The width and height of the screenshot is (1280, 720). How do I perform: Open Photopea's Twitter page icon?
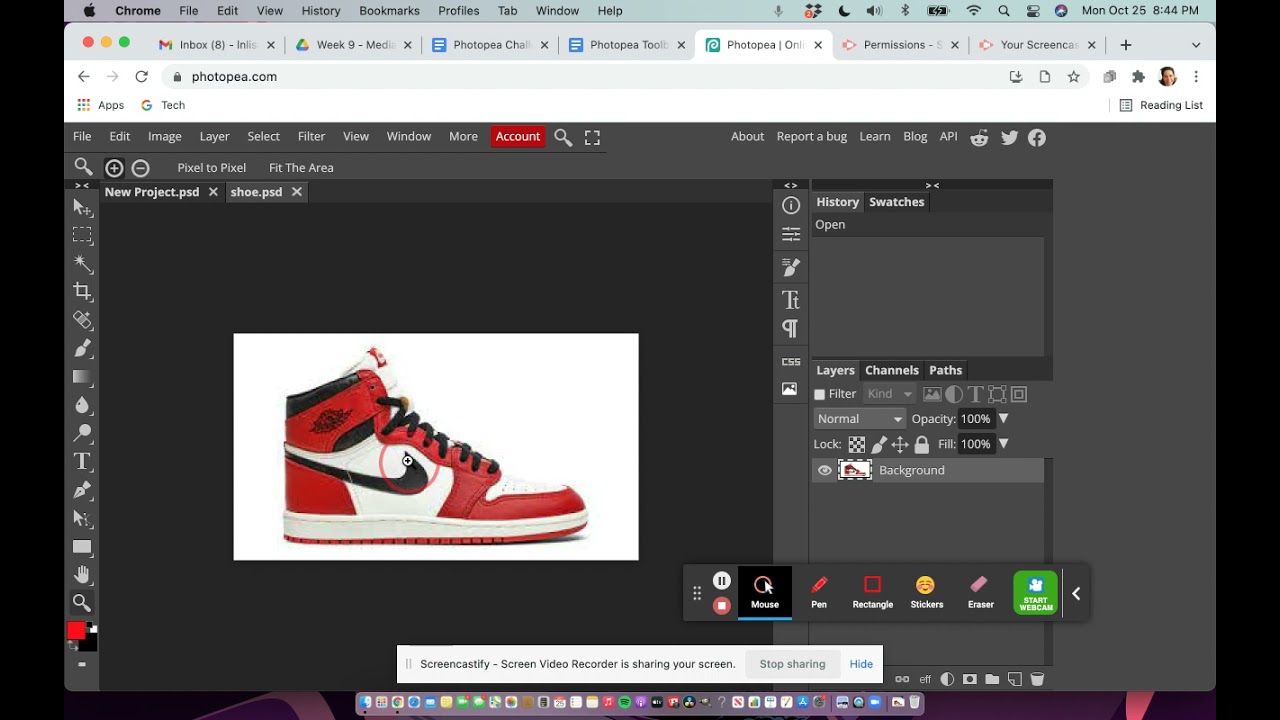tap(1009, 138)
